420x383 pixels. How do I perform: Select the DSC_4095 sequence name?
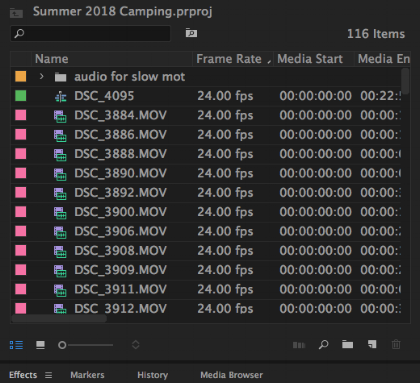(x=104, y=96)
